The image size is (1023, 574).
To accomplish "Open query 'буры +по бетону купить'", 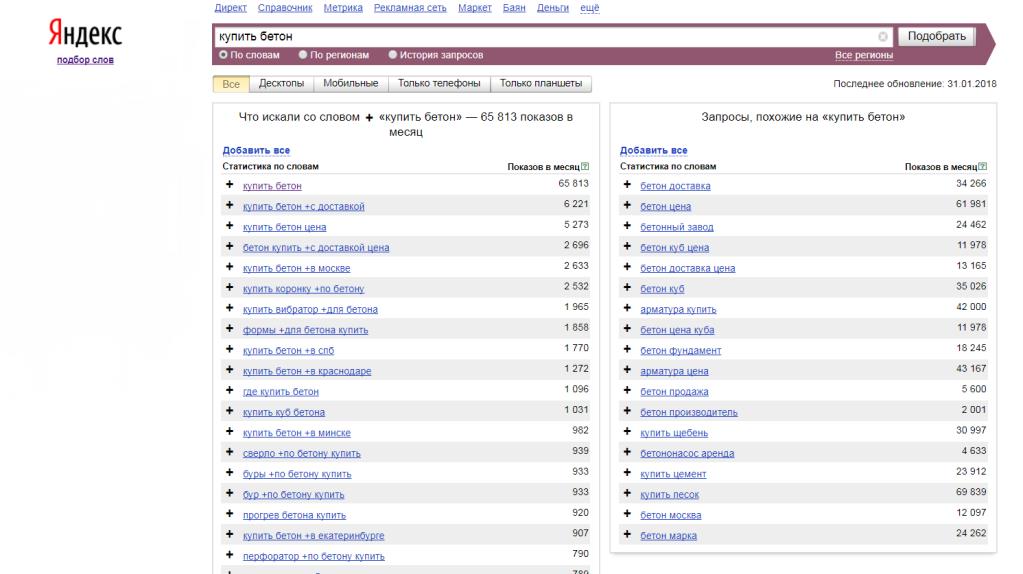I will tap(297, 474).
